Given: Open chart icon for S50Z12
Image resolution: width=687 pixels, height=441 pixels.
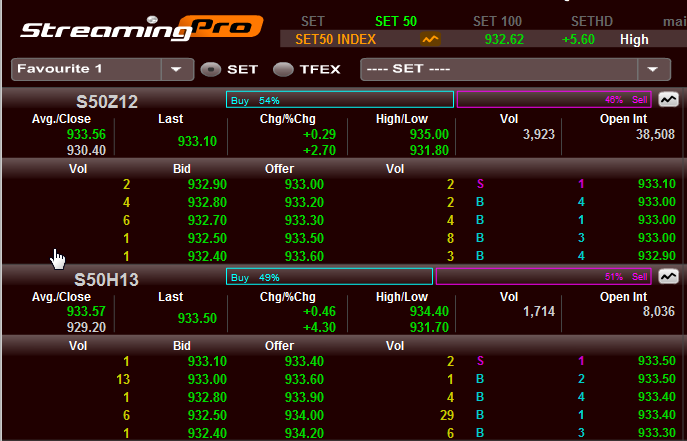Looking at the screenshot, I should tap(668, 100).
